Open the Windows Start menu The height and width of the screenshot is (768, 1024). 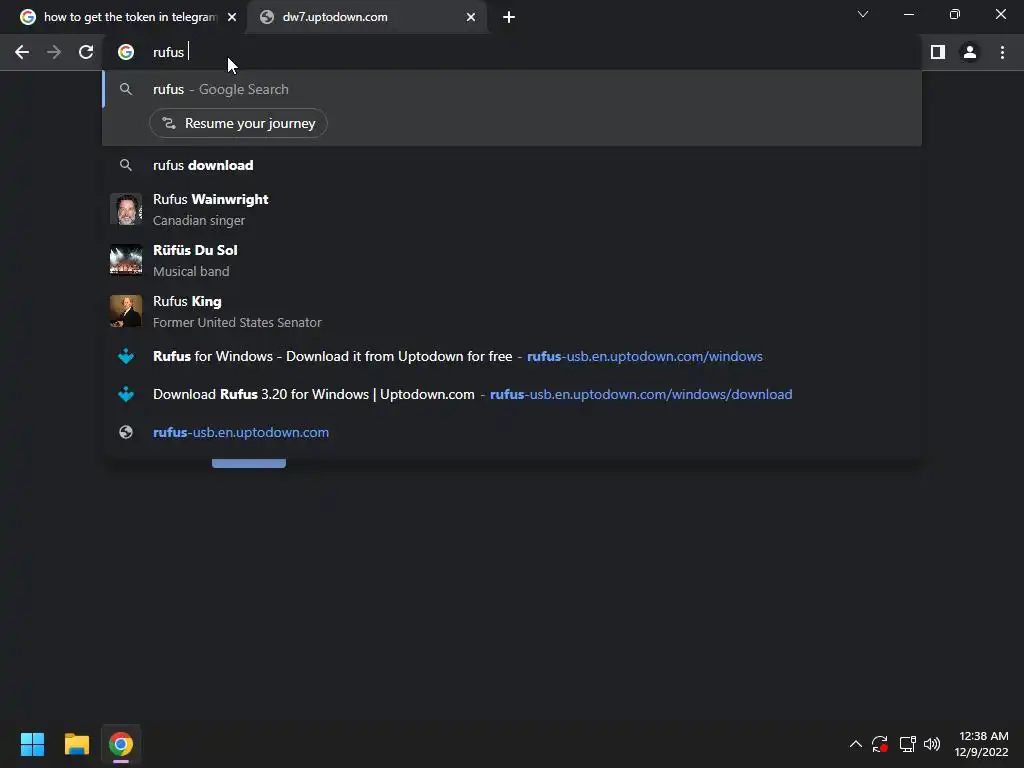point(32,744)
